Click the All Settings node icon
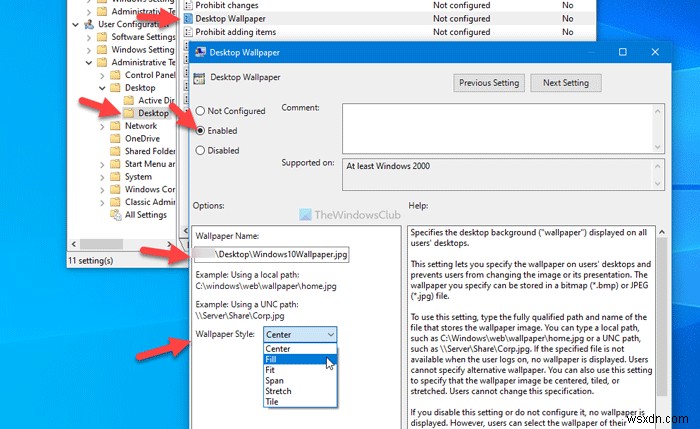This screenshot has height=429, width=700. 116,215
